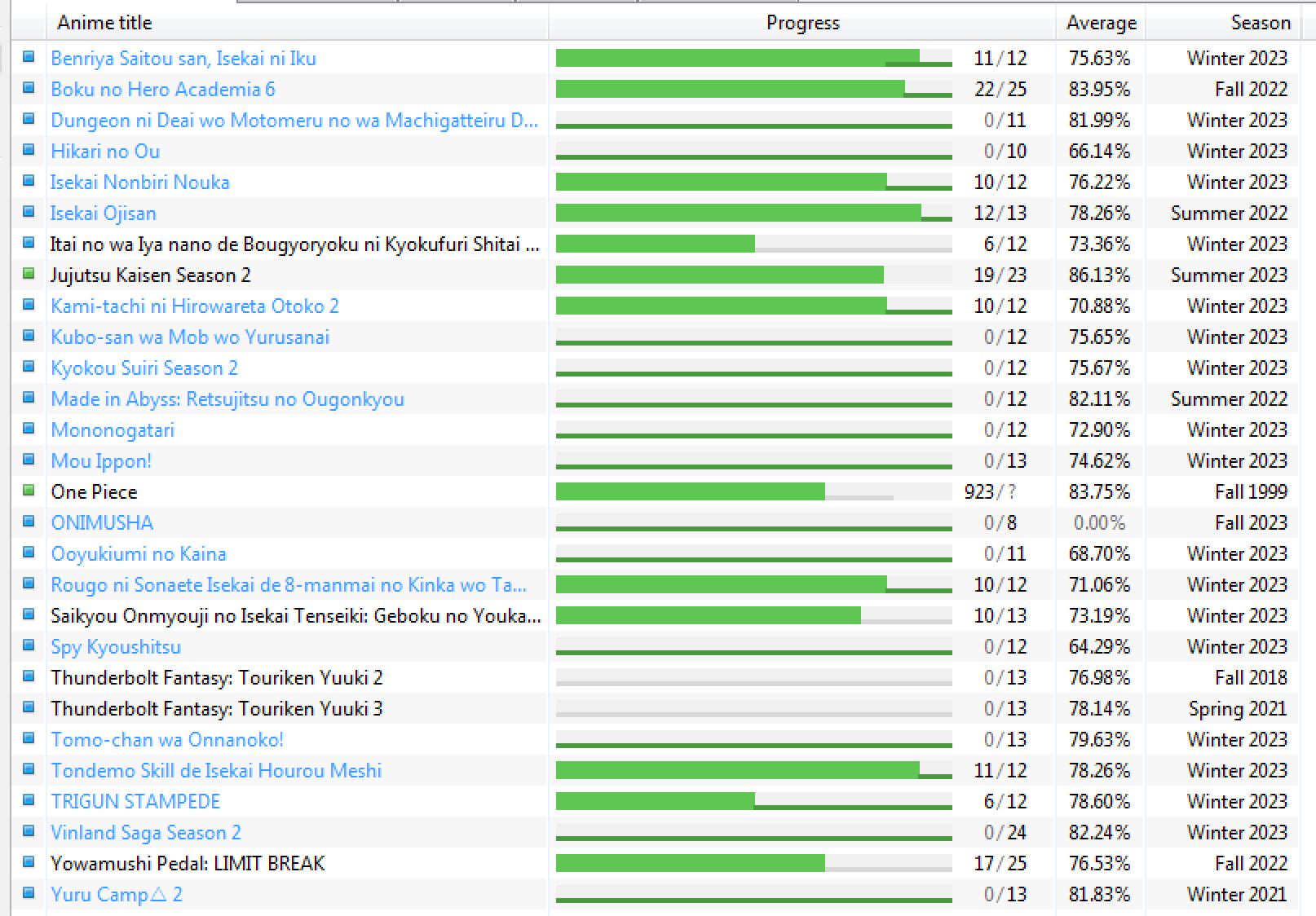Sort by the Season column header
1316x916 pixels.
[x=1223, y=23]
